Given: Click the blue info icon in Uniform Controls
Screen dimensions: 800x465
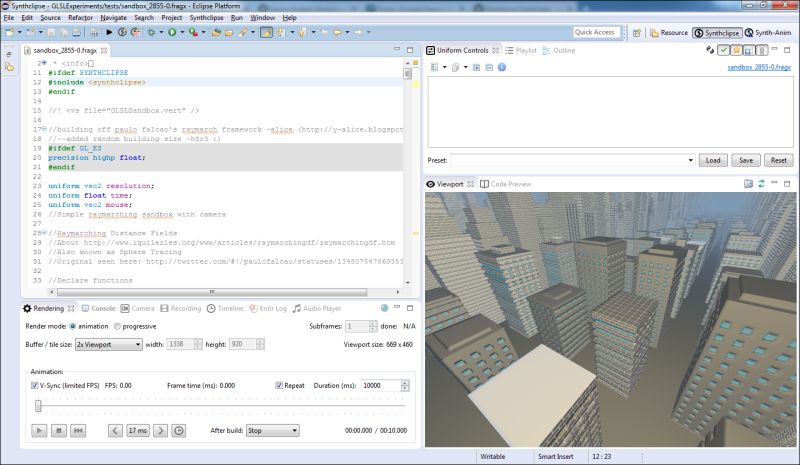Looking at the screenshot, I should [502, 67].
